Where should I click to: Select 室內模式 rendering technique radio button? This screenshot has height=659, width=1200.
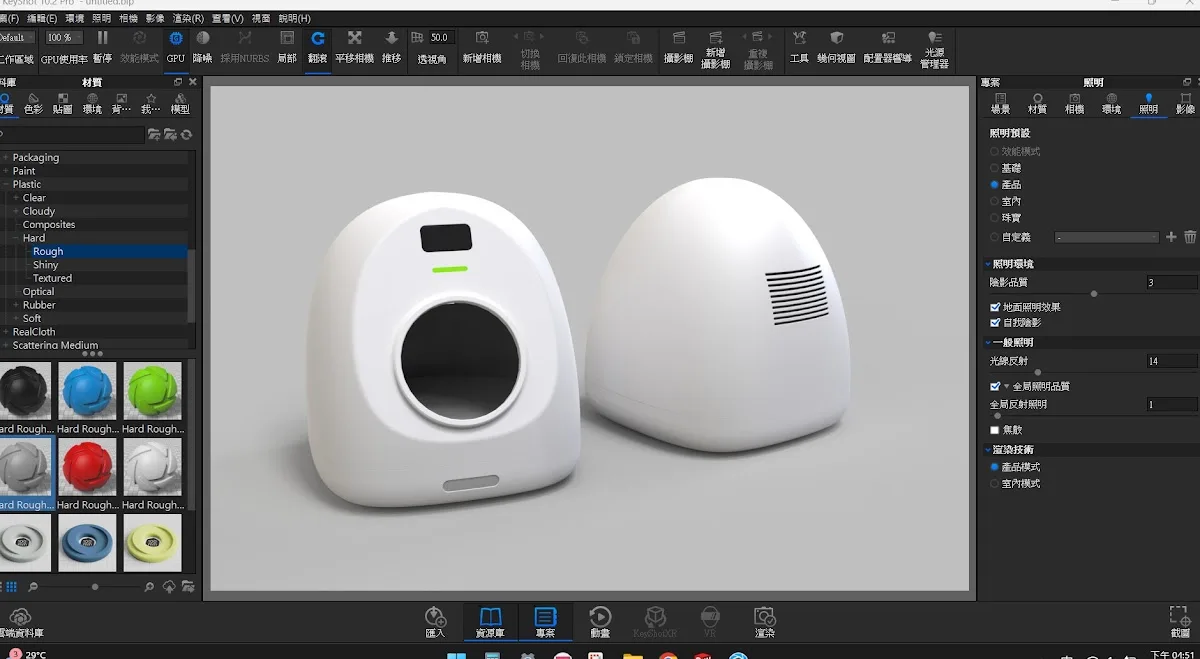pyautogui.click(x=995, y=483)
